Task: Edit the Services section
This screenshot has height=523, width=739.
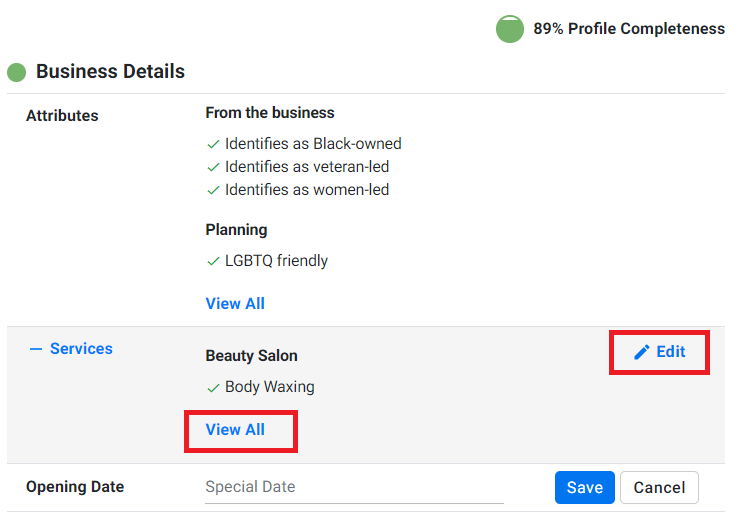Action: pyautogui.click(x=659, y=352)
